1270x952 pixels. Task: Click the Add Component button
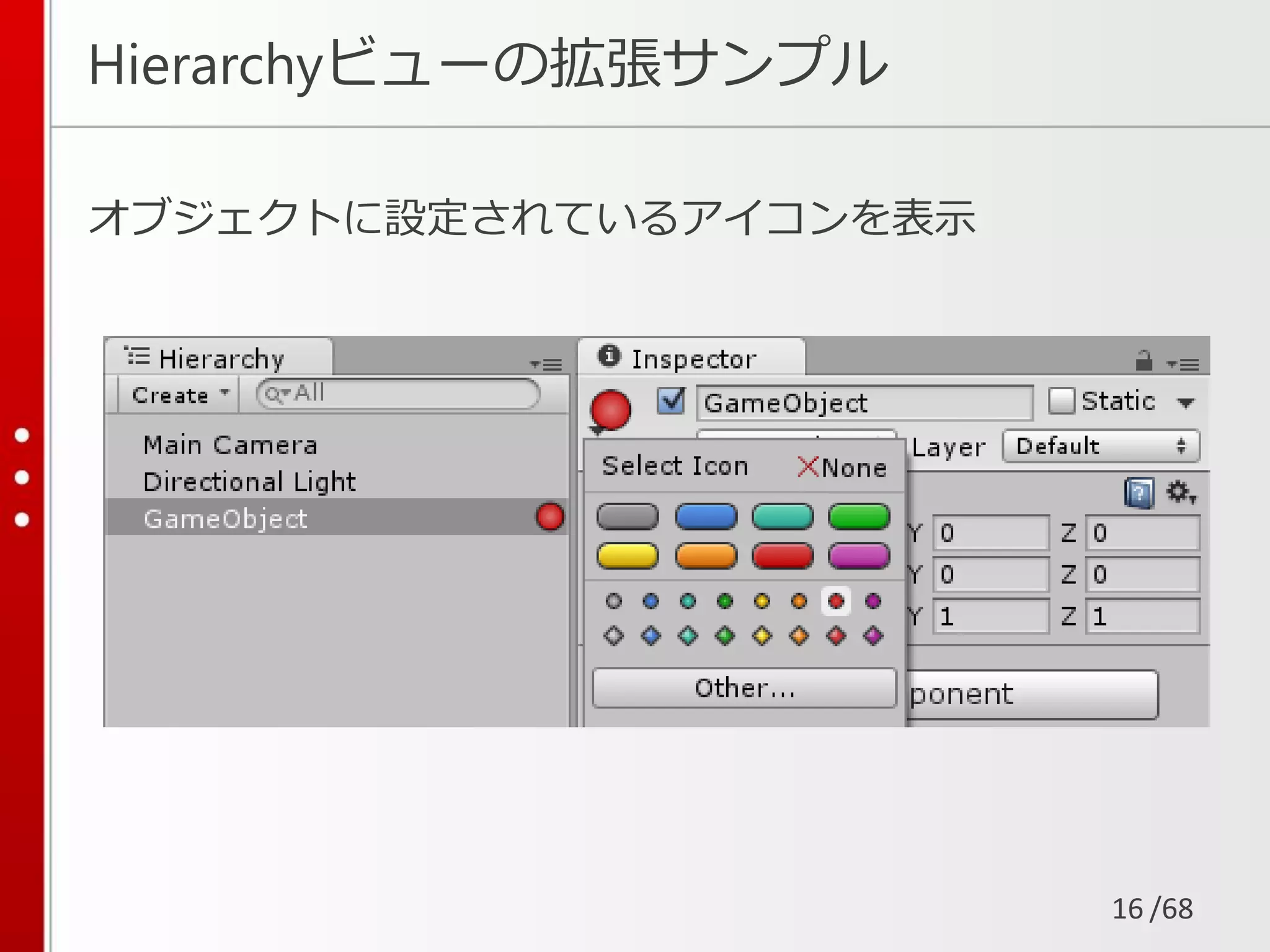pyautogui.click(x=1032, y=694)
